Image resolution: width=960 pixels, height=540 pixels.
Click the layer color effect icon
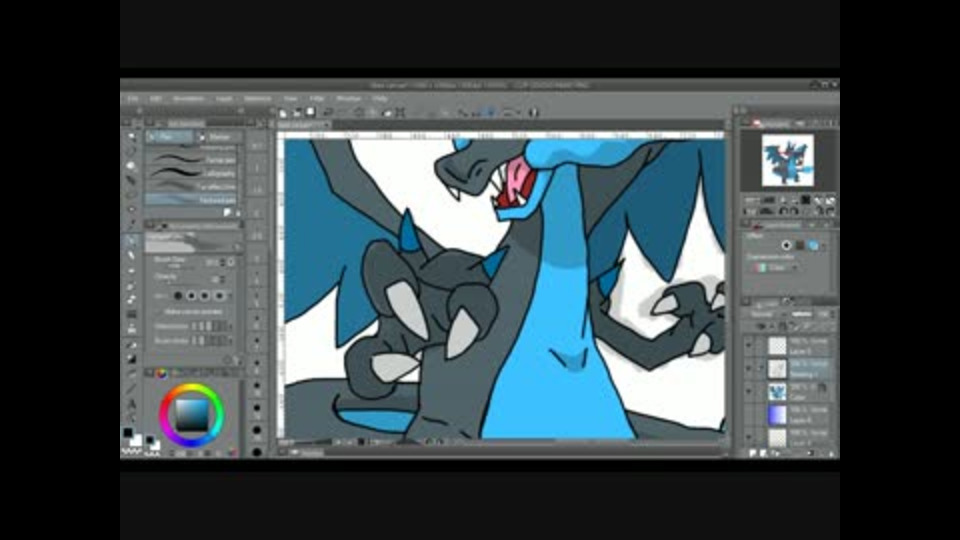pos(813,246)
